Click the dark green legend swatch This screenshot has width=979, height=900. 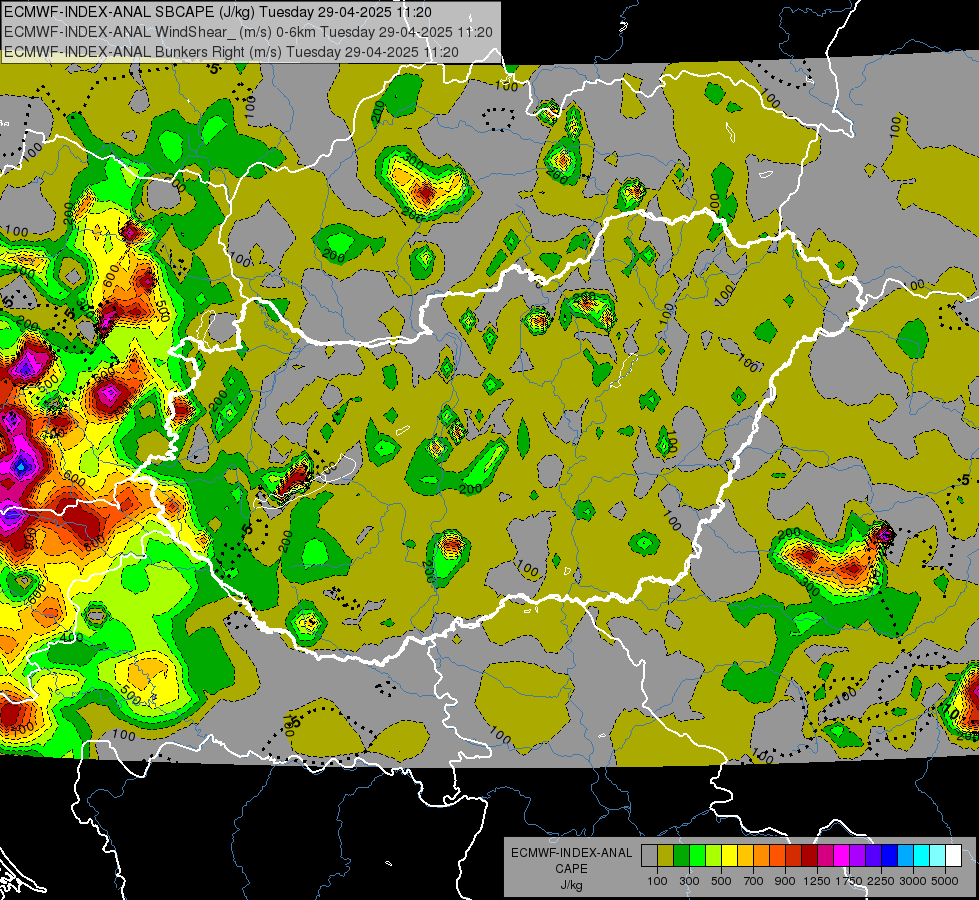(681, 856)
